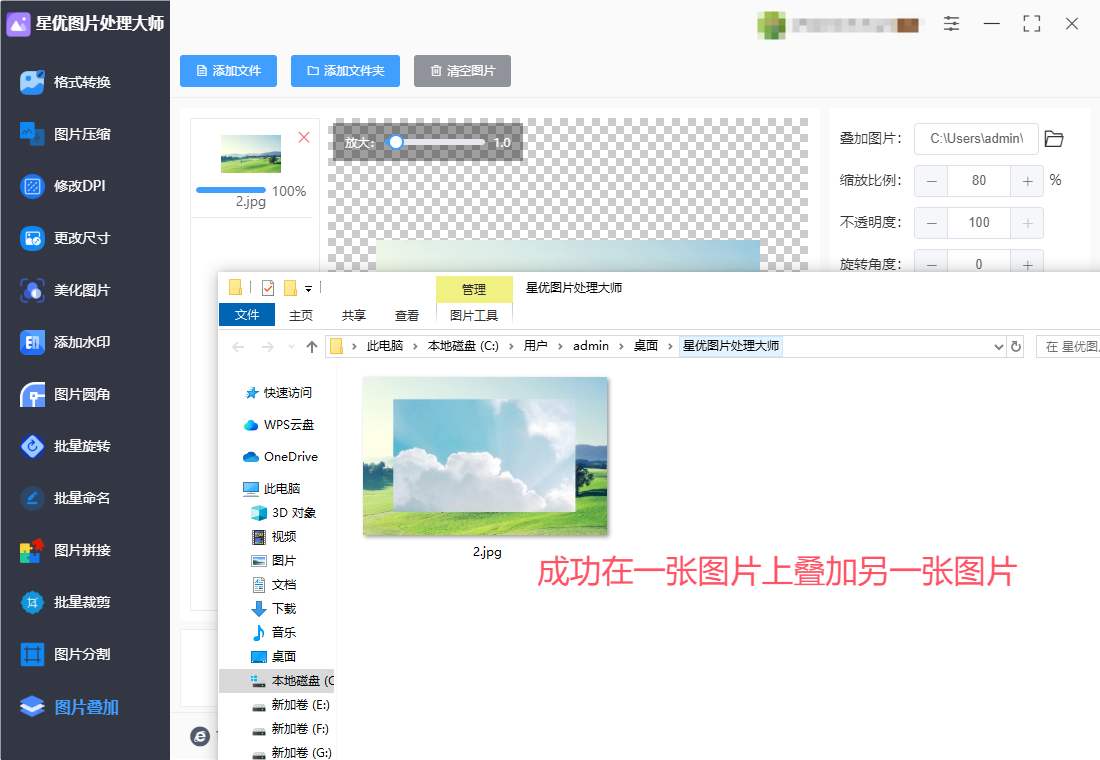Open the 批量命名 batch rename tool
The height and width of the screenshot is (760, 1100).
[66, 498]
